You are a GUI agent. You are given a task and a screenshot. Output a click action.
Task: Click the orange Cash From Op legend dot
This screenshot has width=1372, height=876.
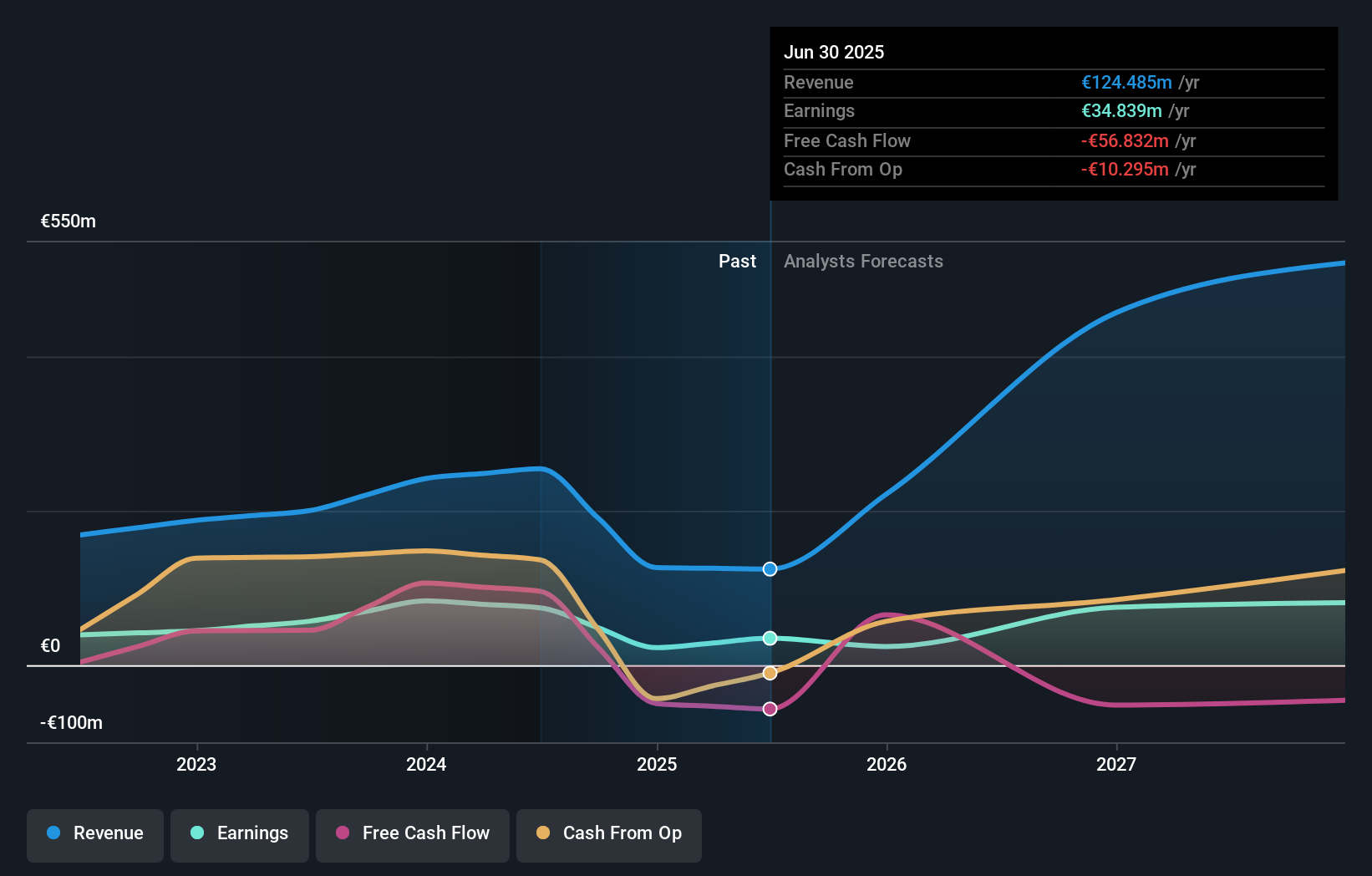tap(544, 833)
